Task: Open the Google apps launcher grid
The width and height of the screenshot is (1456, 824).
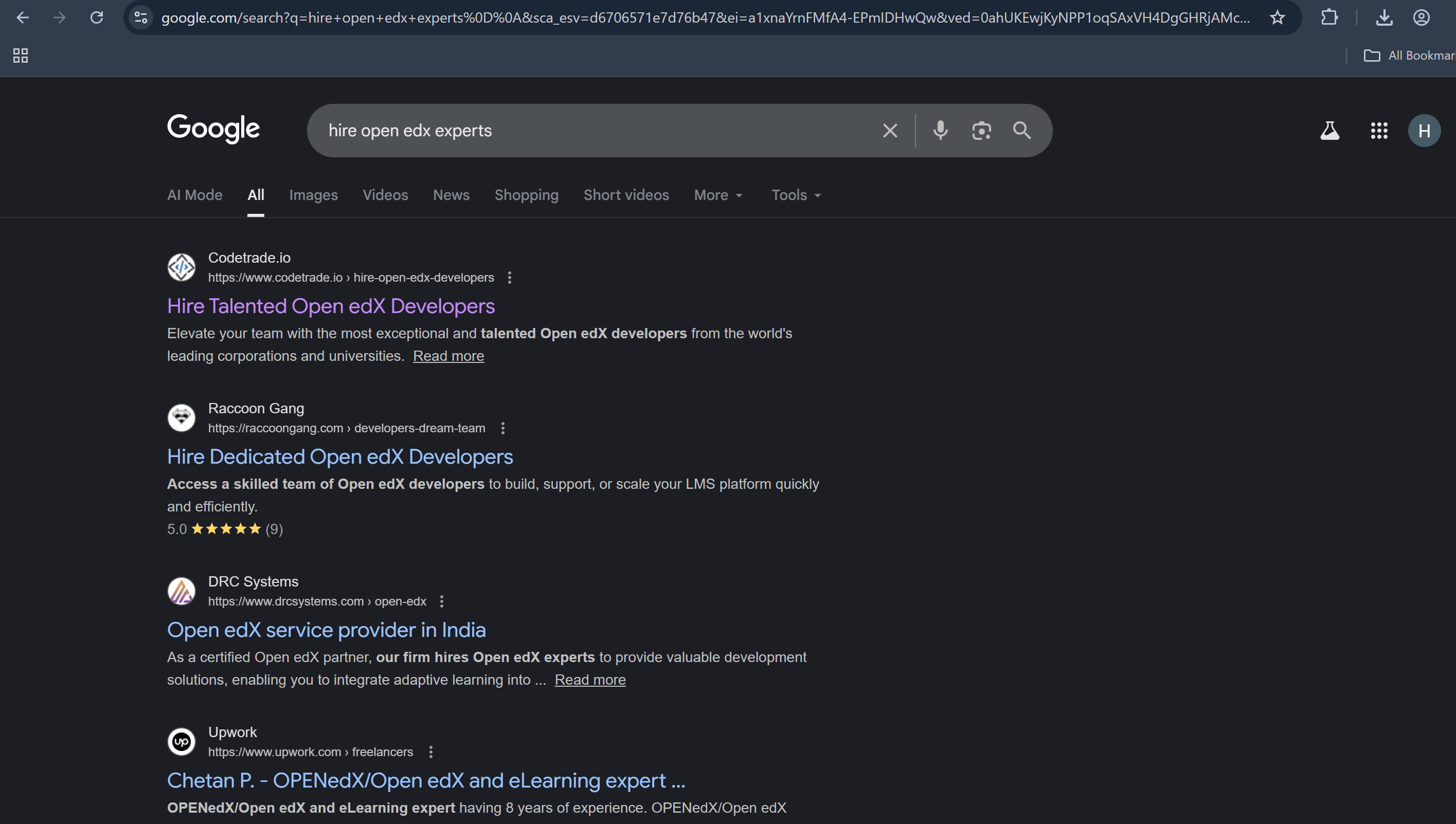Action: pos(1379,130)
